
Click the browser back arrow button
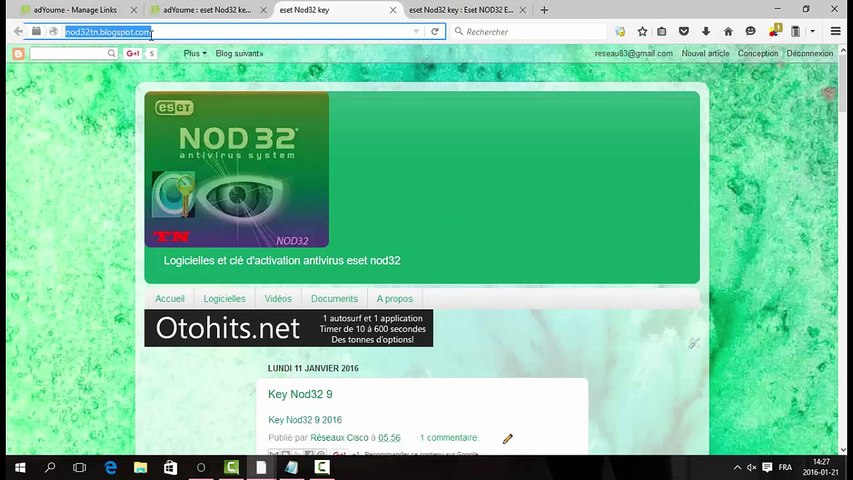18,32
